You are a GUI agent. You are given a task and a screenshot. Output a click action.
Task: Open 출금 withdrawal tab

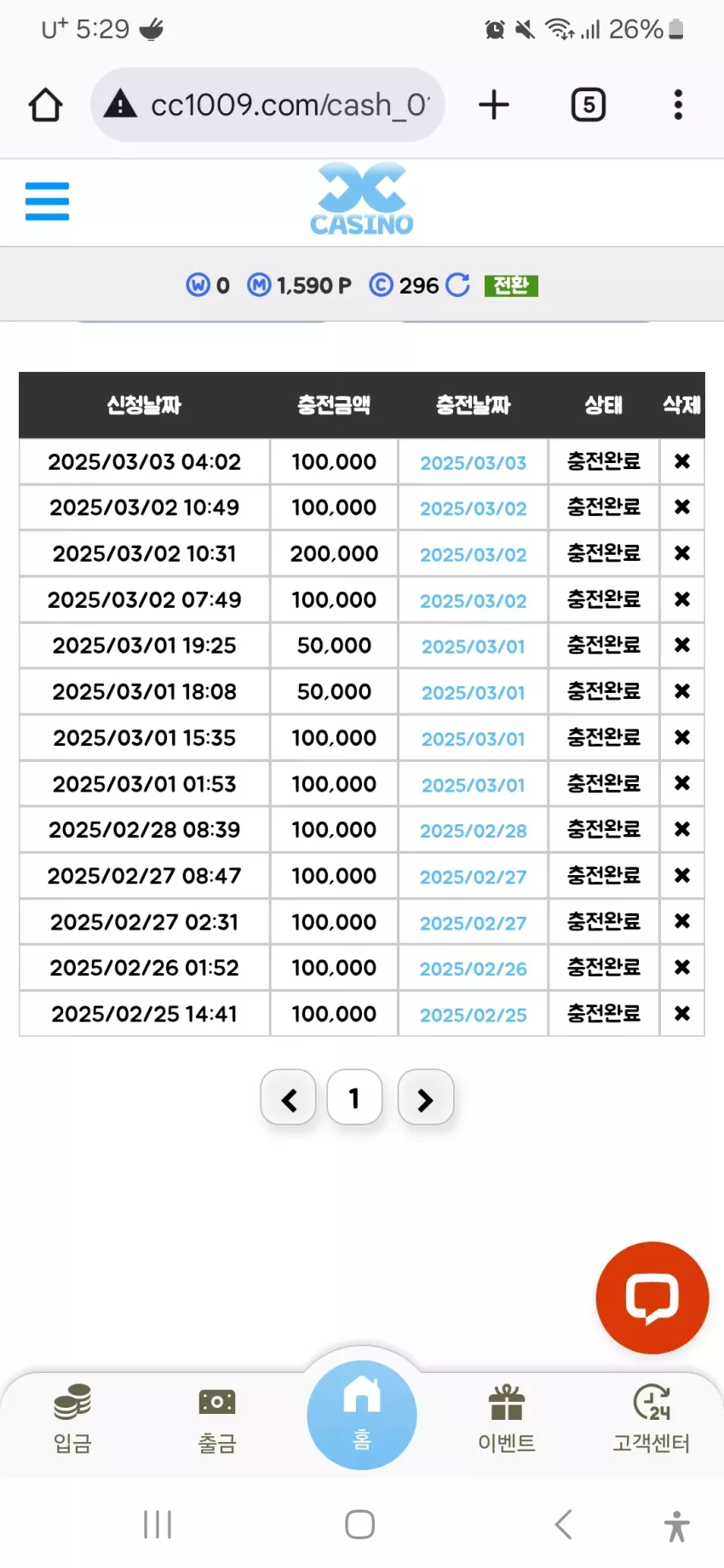(x=217, y=1418)
